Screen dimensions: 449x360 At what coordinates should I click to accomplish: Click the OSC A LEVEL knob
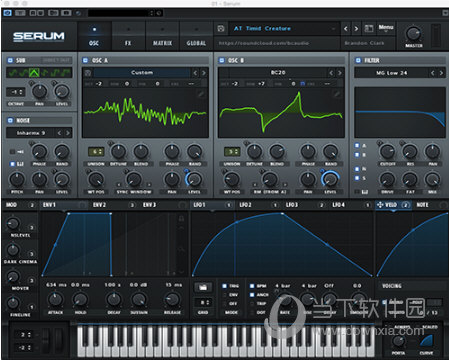point(194,179)
